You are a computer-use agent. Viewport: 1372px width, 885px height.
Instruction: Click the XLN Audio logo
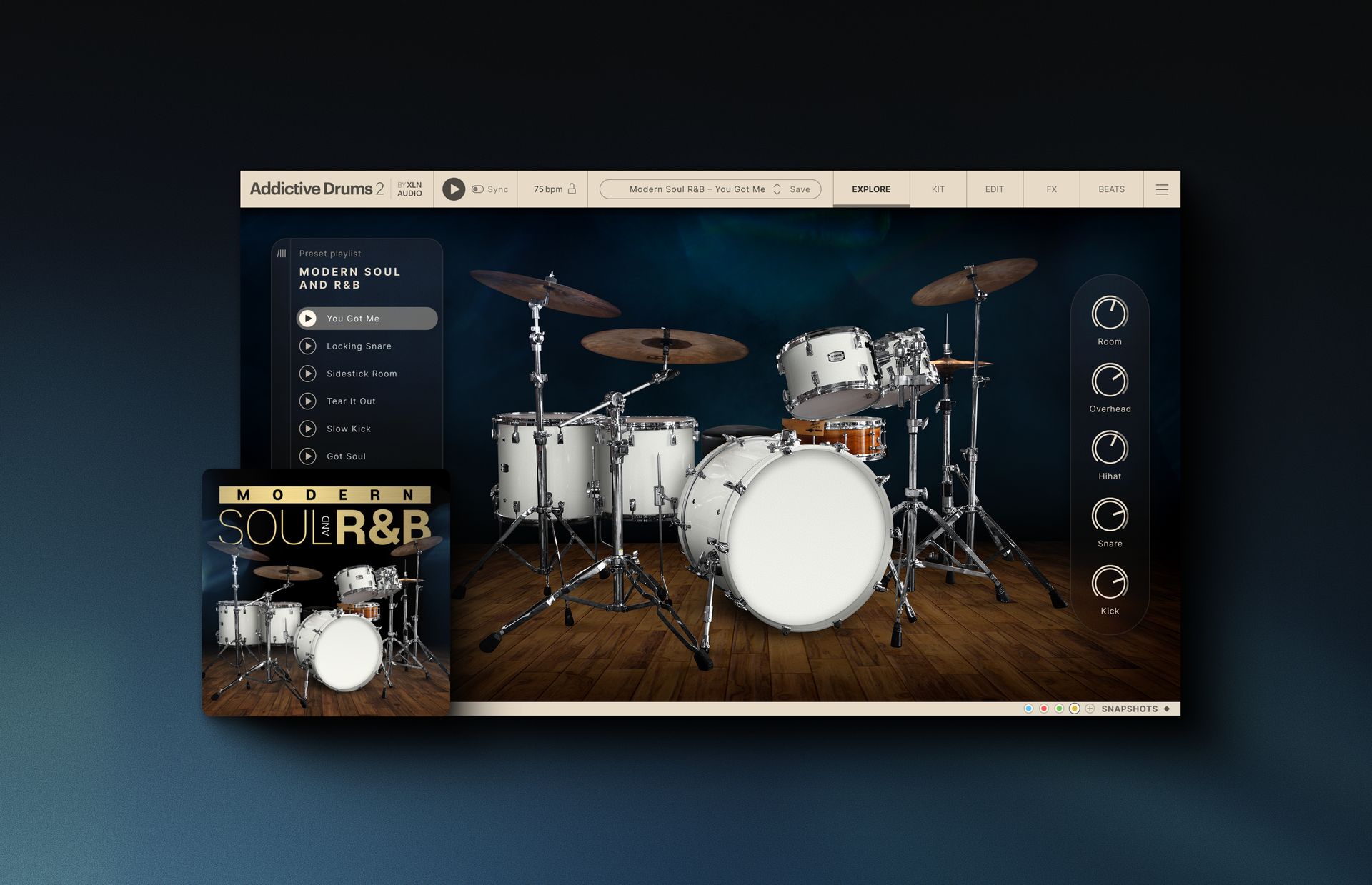(x=409, y=189)
